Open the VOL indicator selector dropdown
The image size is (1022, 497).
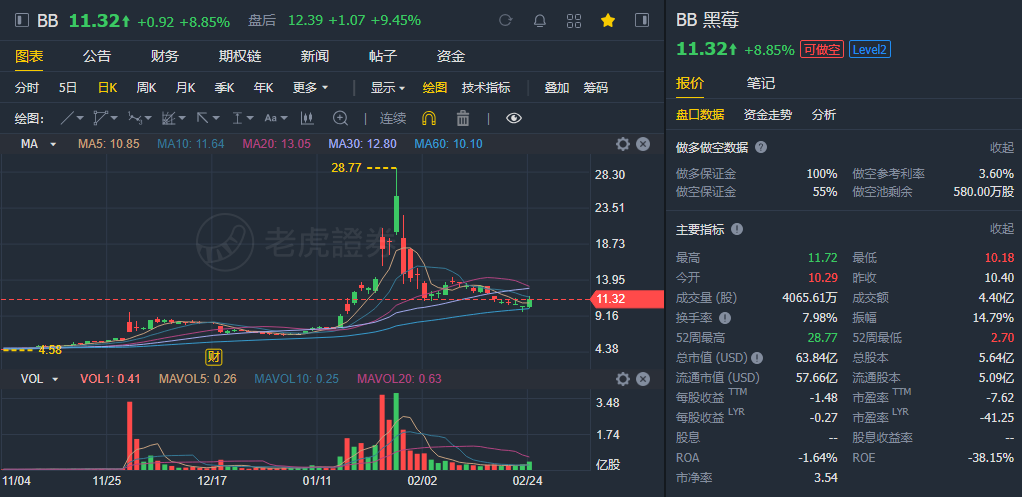tap(40, 378)
